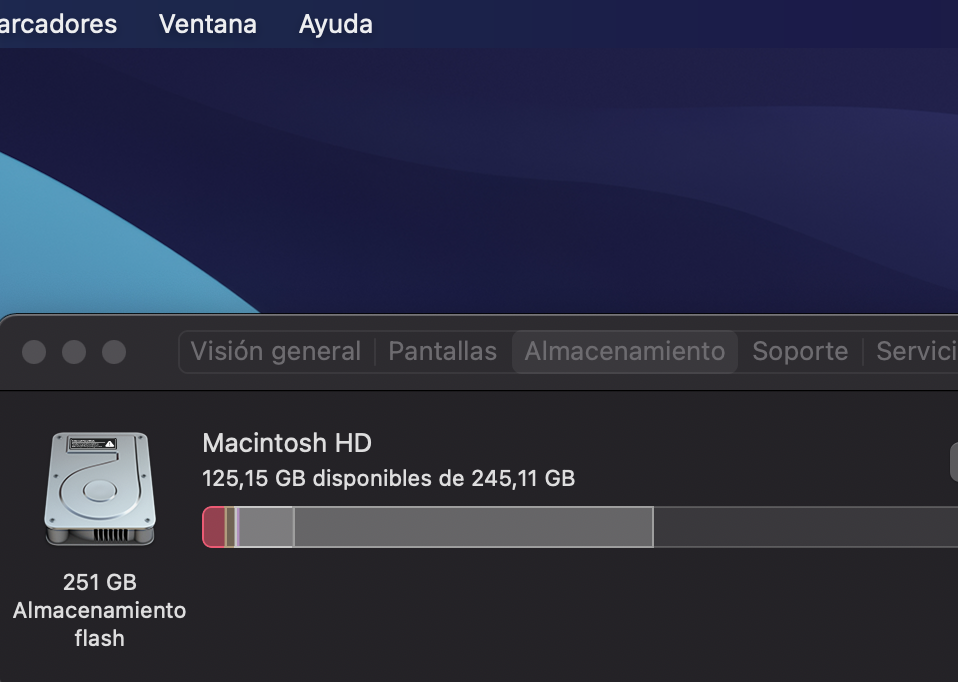Click the red segment of storage bar
This screenshot has width=958, height=682.
point(213,527)
